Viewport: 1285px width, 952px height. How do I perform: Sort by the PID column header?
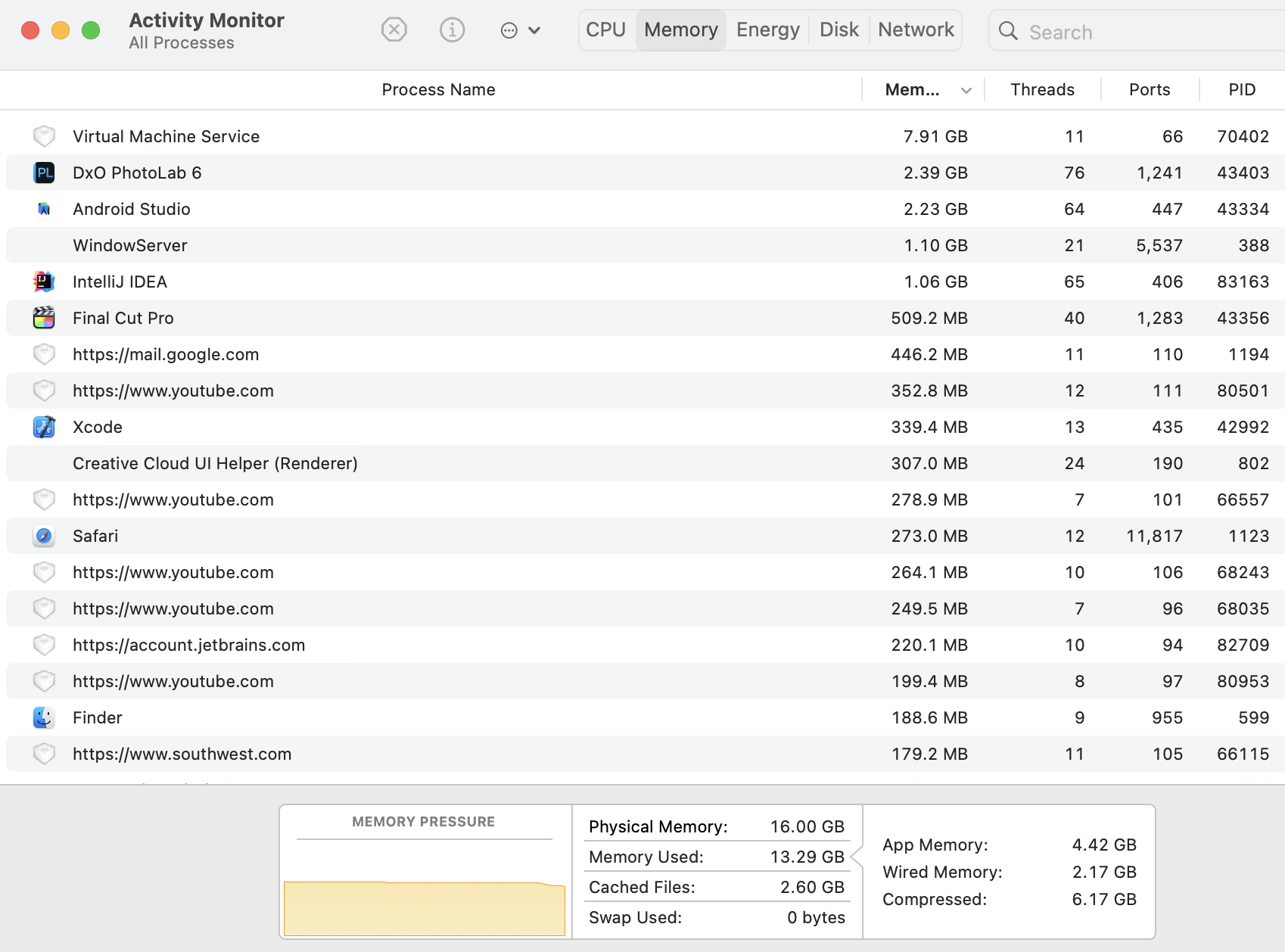(x=1241, y=90)
